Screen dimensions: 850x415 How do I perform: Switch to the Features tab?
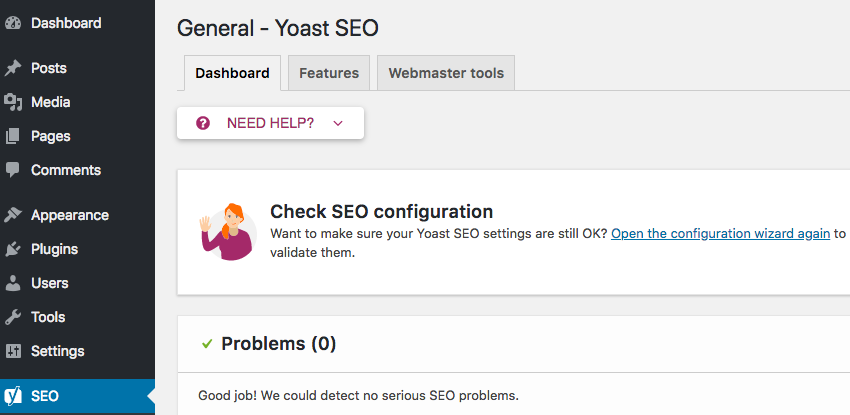point(329,73)
